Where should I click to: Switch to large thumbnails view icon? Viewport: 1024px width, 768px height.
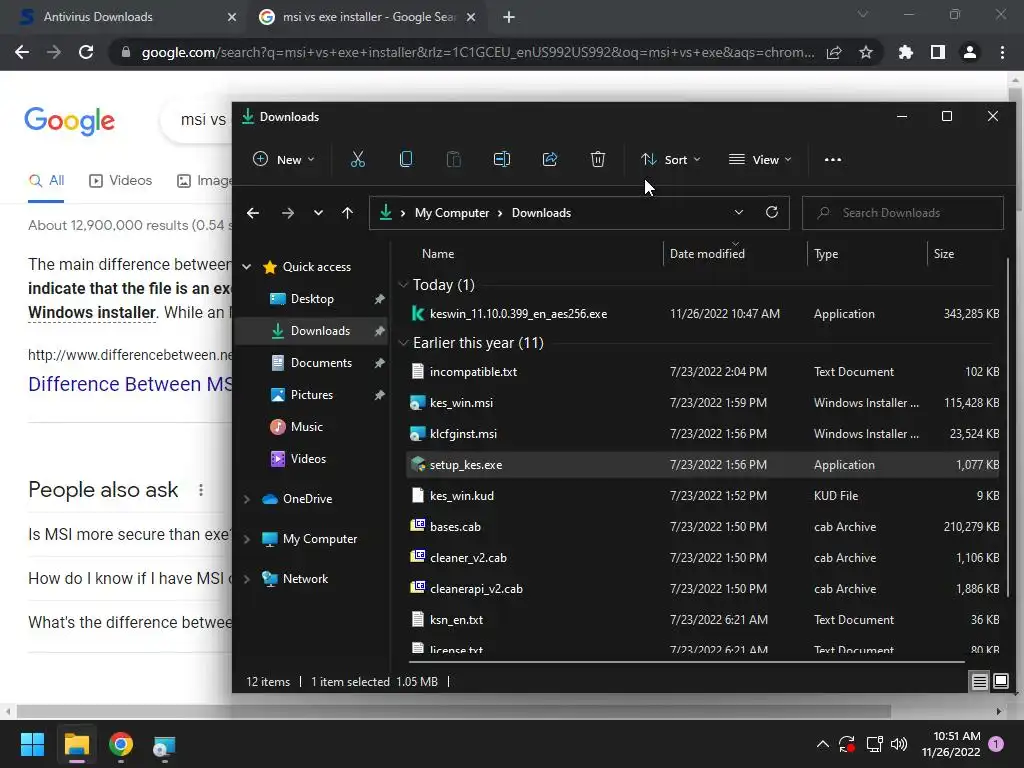tap(1000, 682)
